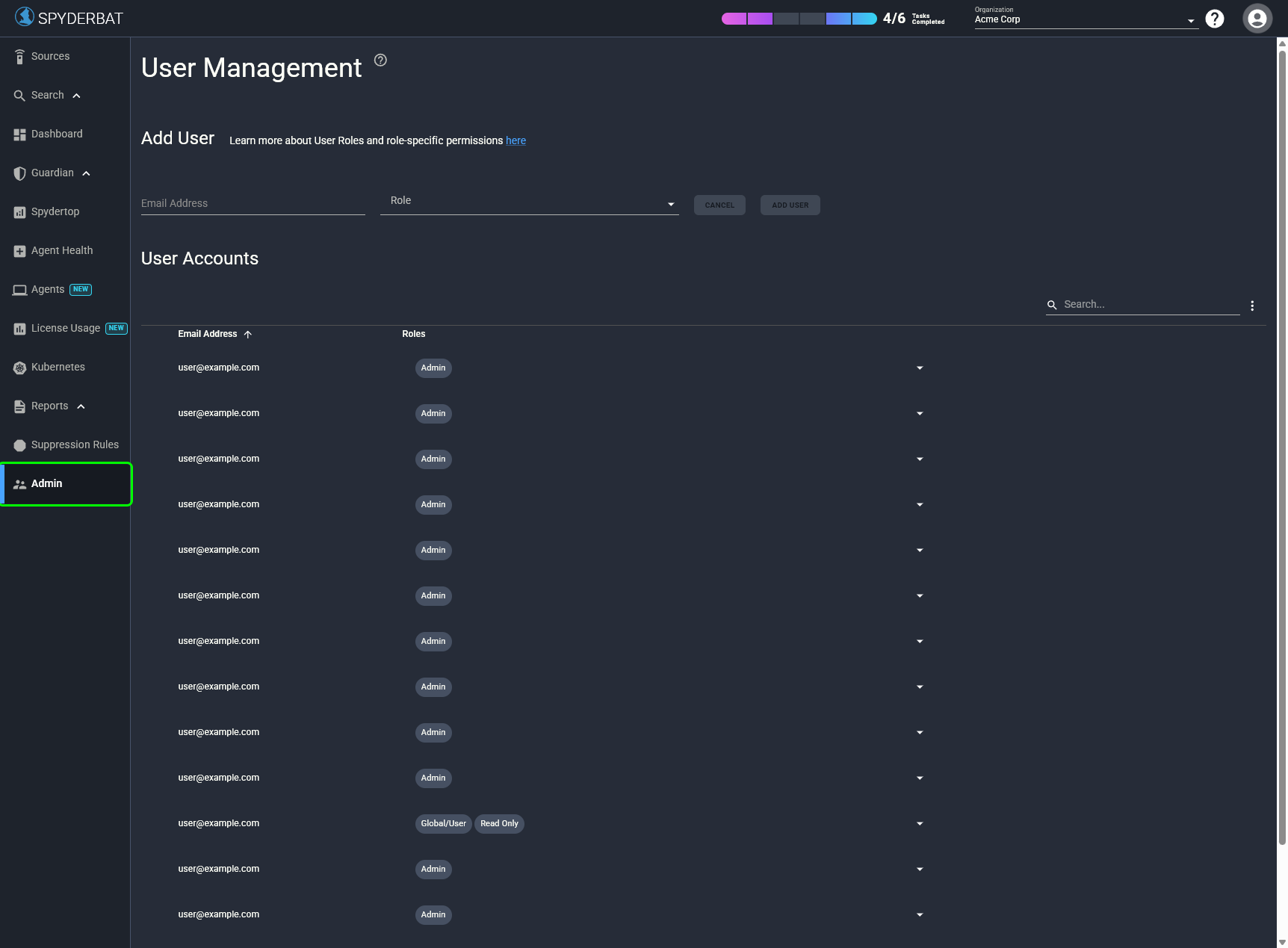The image size is (1288, 948).
Task: Select the Admin sidebar item
Action: pos(46,483)
